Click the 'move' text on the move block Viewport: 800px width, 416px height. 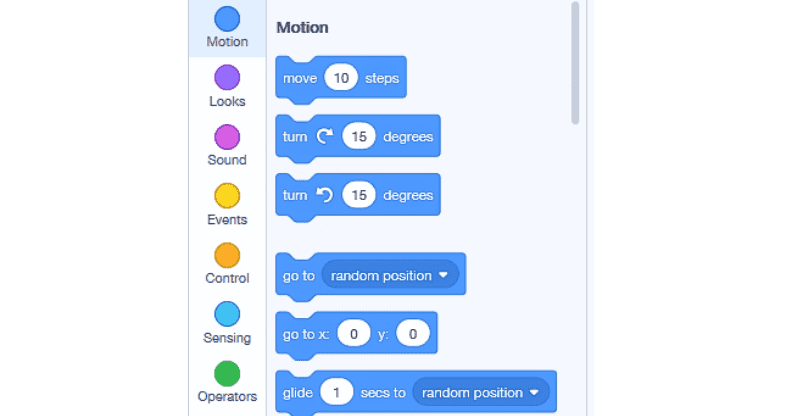tap(300, 78)
